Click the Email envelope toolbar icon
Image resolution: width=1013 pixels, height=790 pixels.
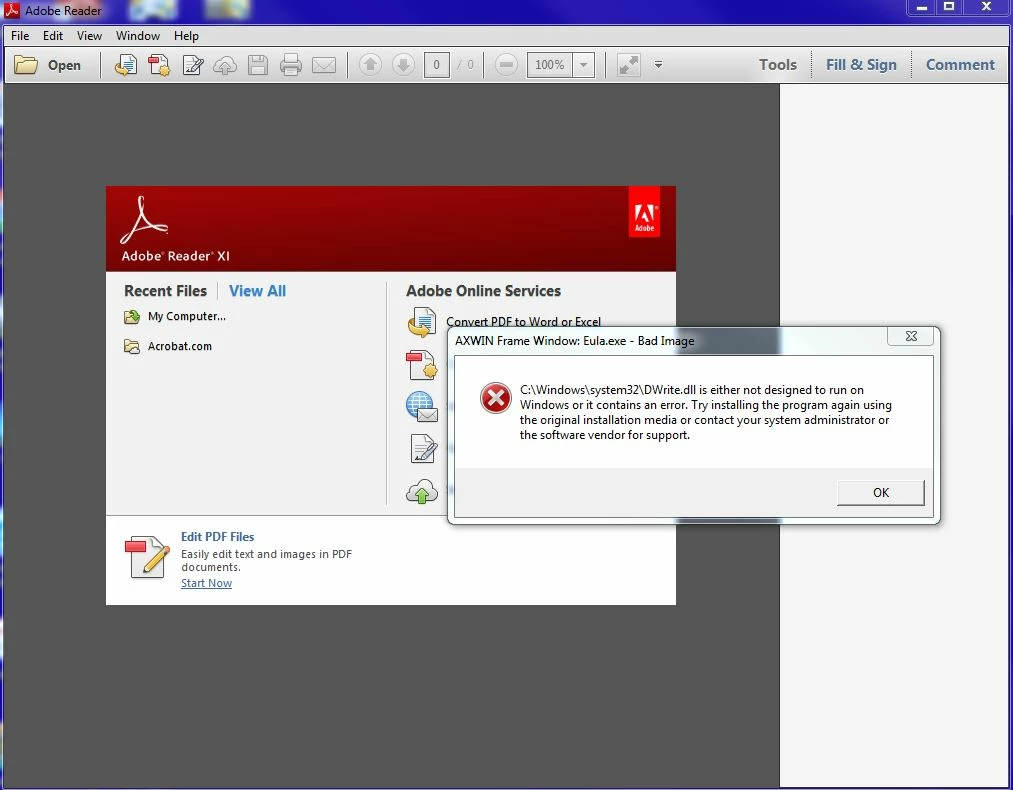pos(324,65)
